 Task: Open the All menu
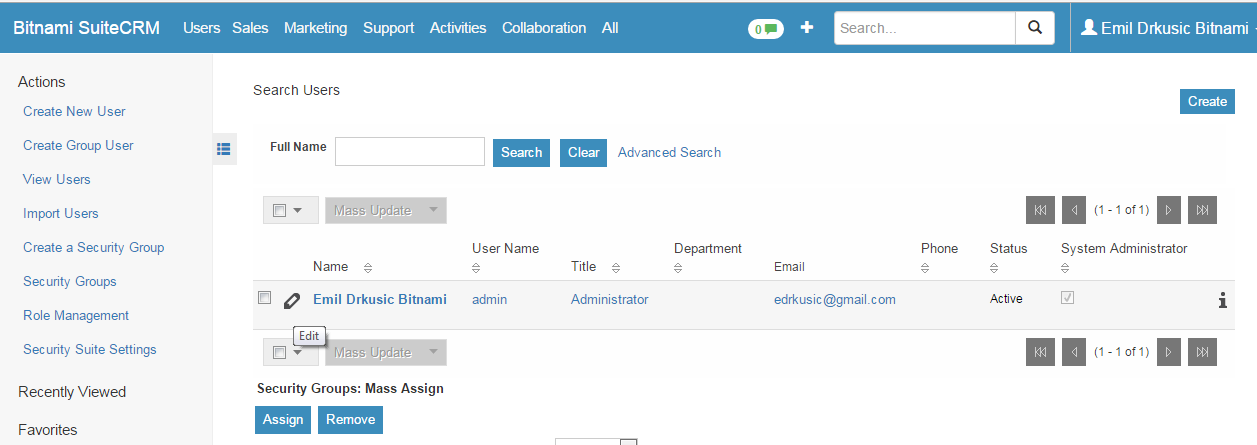pyautogui.click(x=610, y=28)
